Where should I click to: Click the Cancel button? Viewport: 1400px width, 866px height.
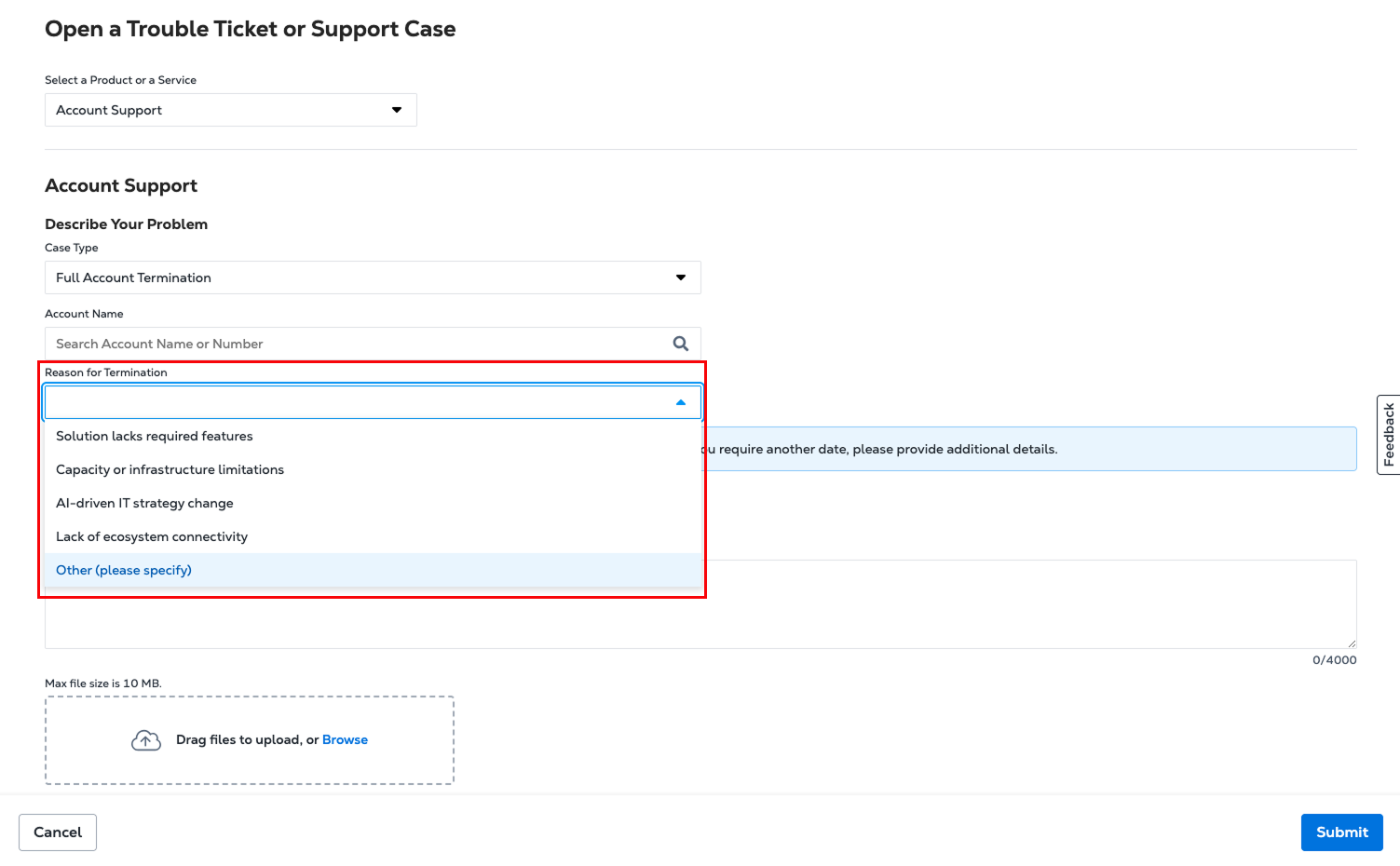pos(58,832)
